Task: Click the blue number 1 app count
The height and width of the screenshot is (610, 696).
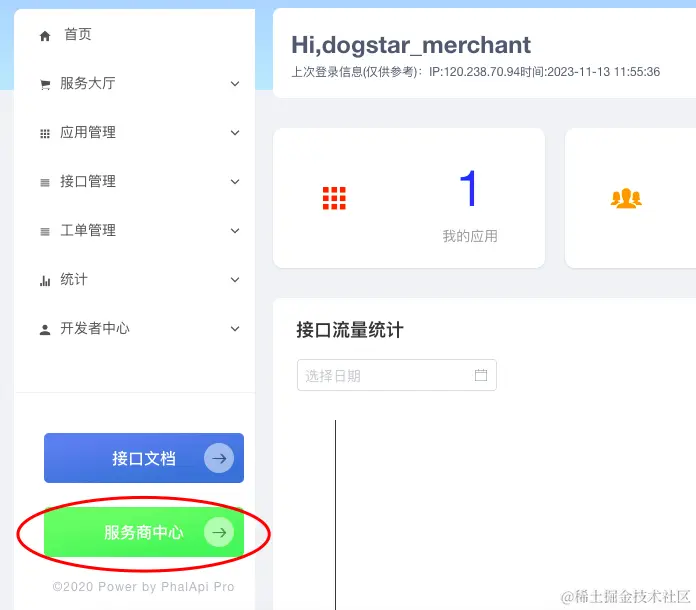Action: point(468,188)
